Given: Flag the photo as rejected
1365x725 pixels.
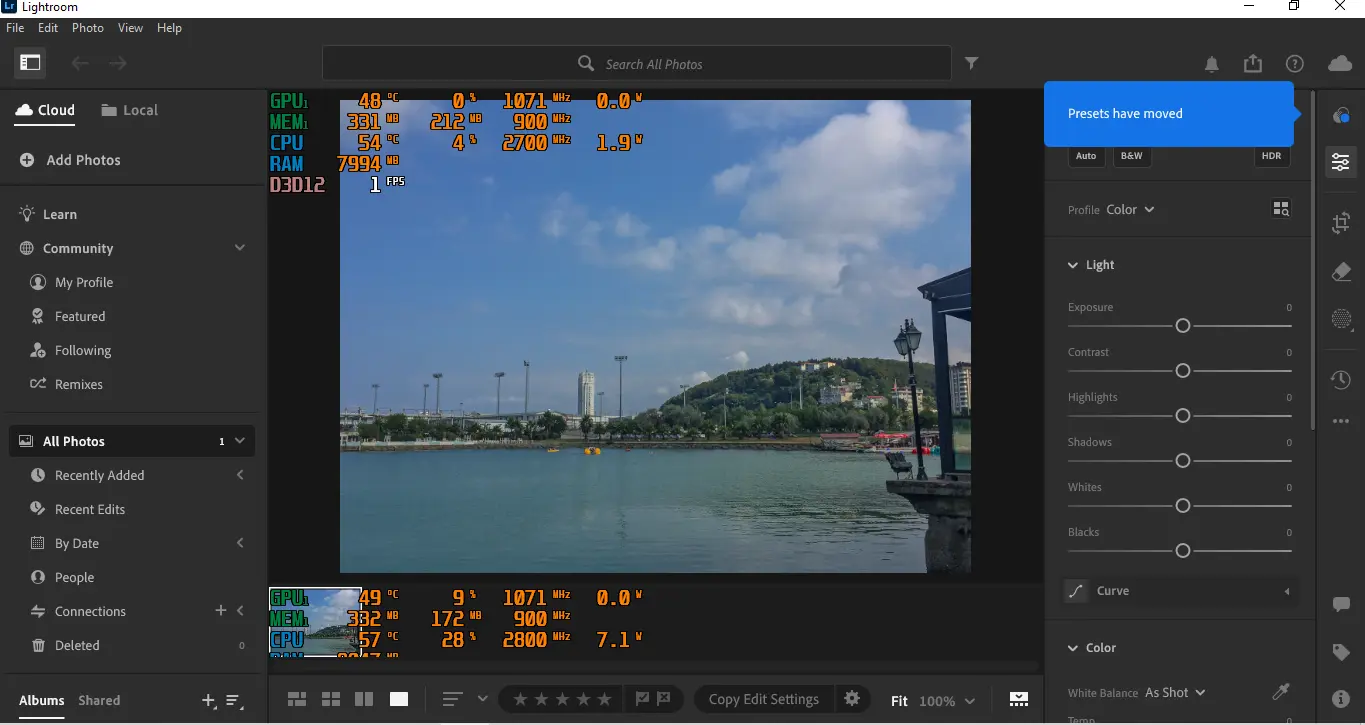Looking at the screenshot, I should 664,699.
